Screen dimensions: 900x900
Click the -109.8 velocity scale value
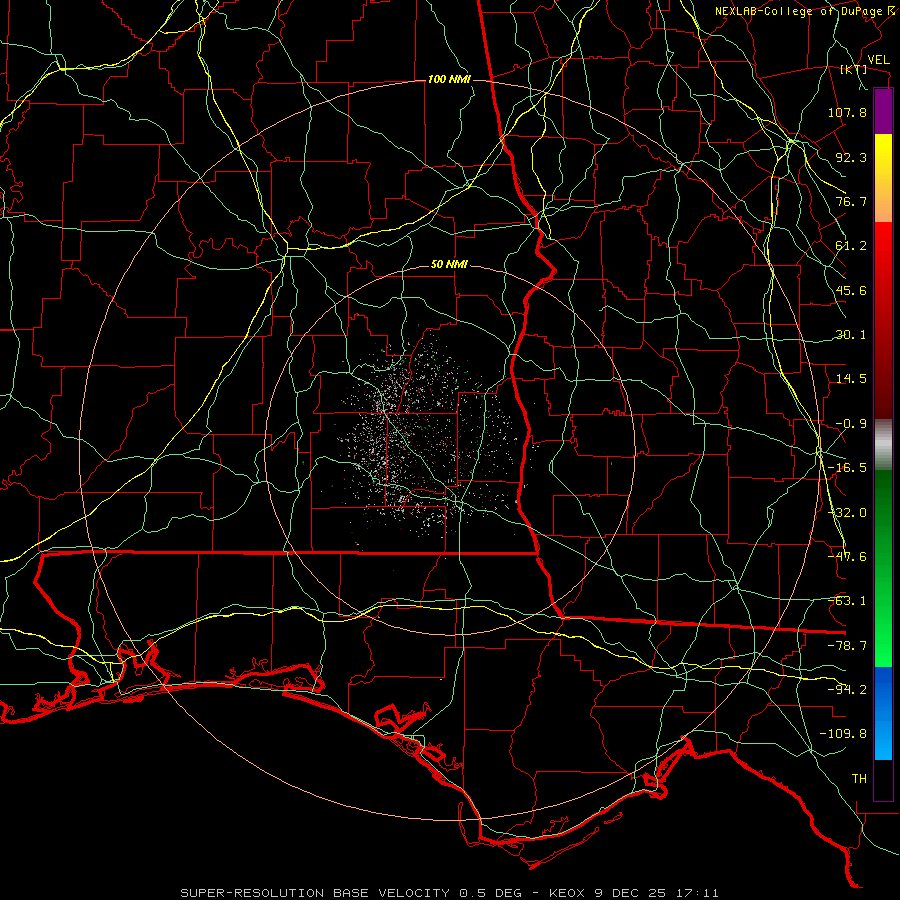coord(843,734)
